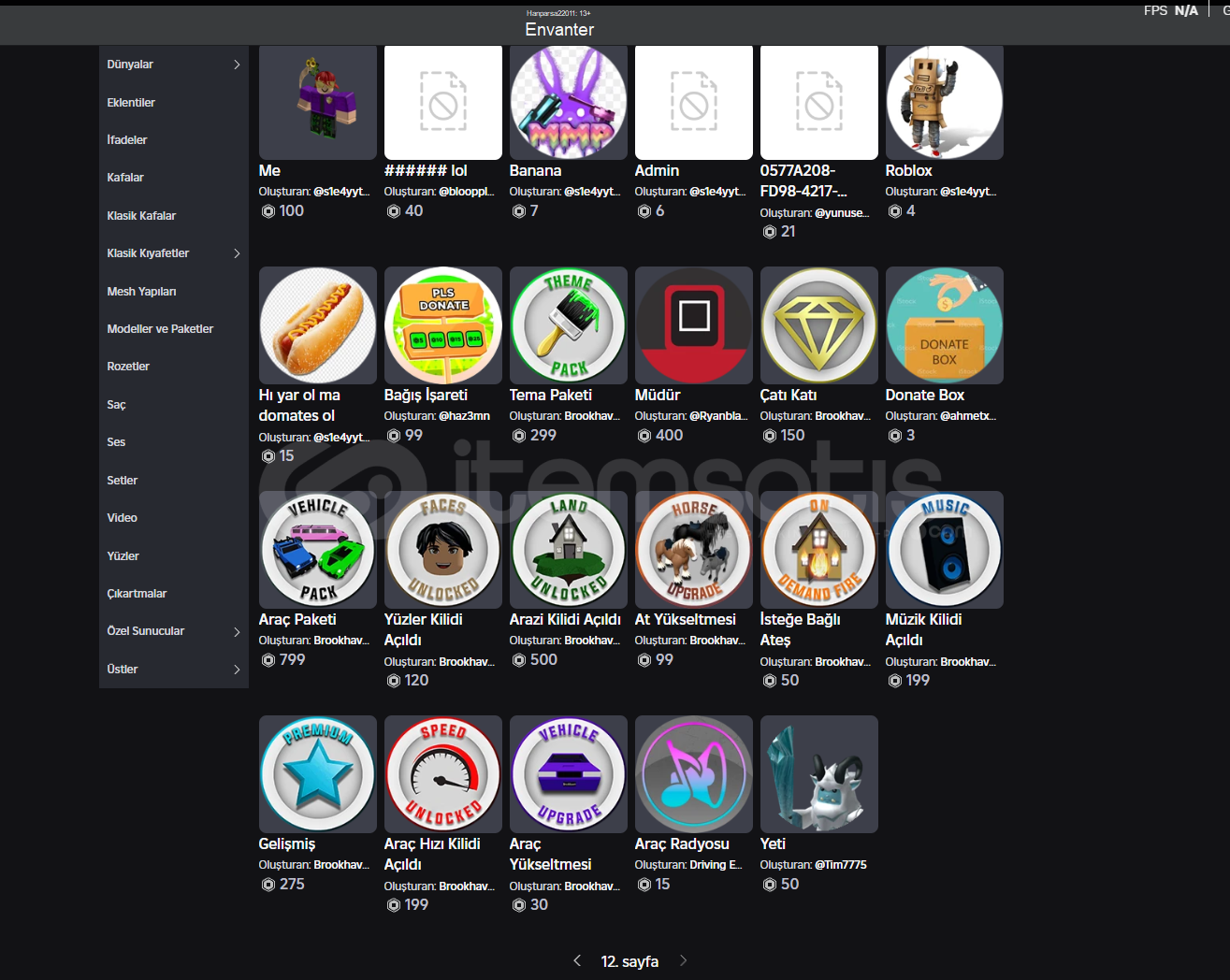Open the Admin placeholder image icon

pos(693,102)
